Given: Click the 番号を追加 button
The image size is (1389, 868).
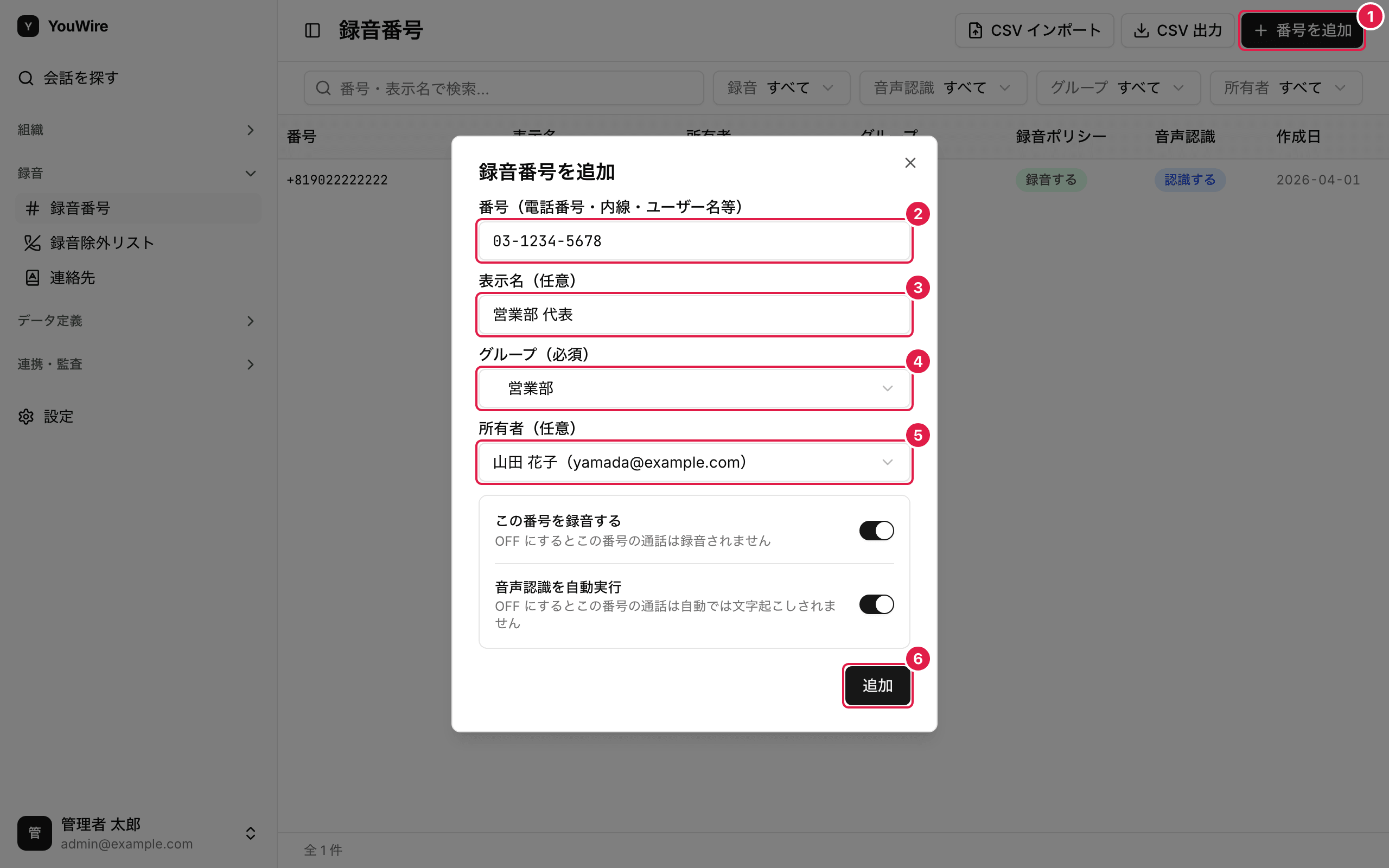Looking at the screenshot, I should tap(1302, 30).
